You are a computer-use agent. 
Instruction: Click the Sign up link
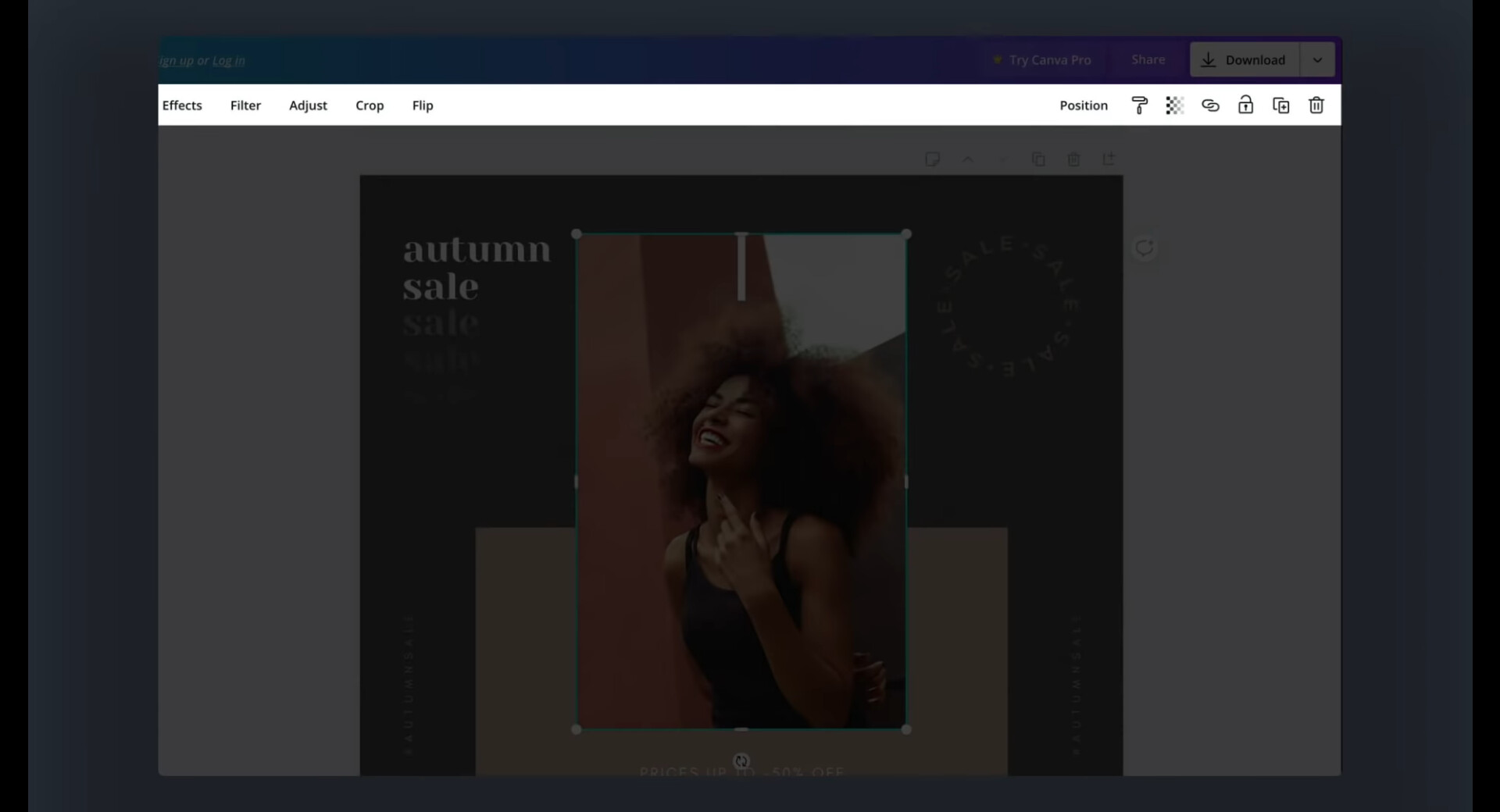click(x=177, y=61)
